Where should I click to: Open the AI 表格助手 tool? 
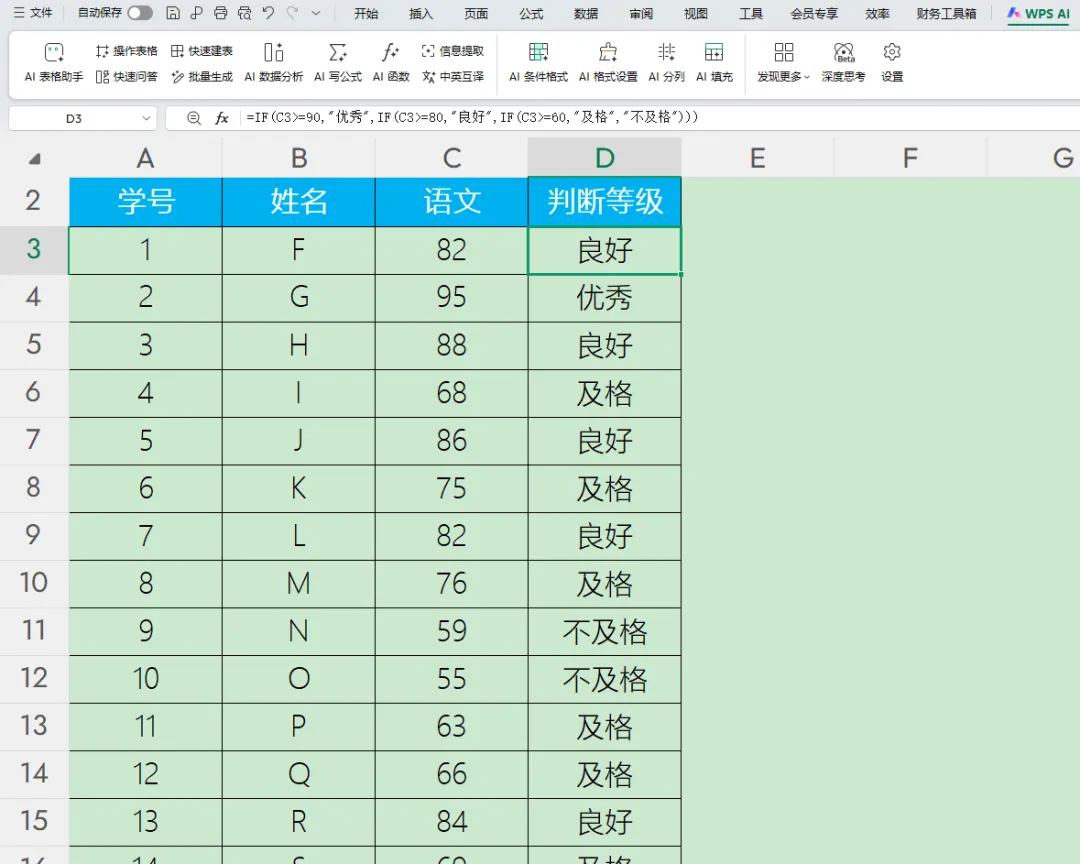[54, 63]
